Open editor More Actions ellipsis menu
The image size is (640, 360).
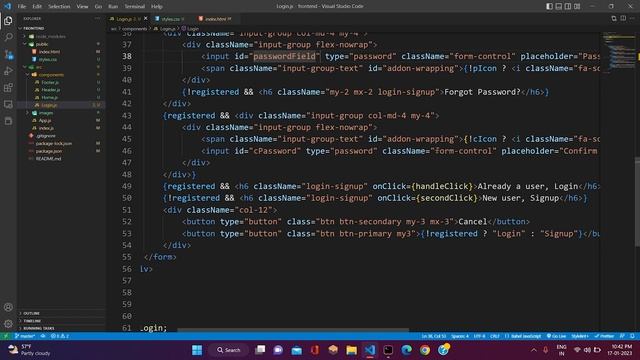pos(632,18)
